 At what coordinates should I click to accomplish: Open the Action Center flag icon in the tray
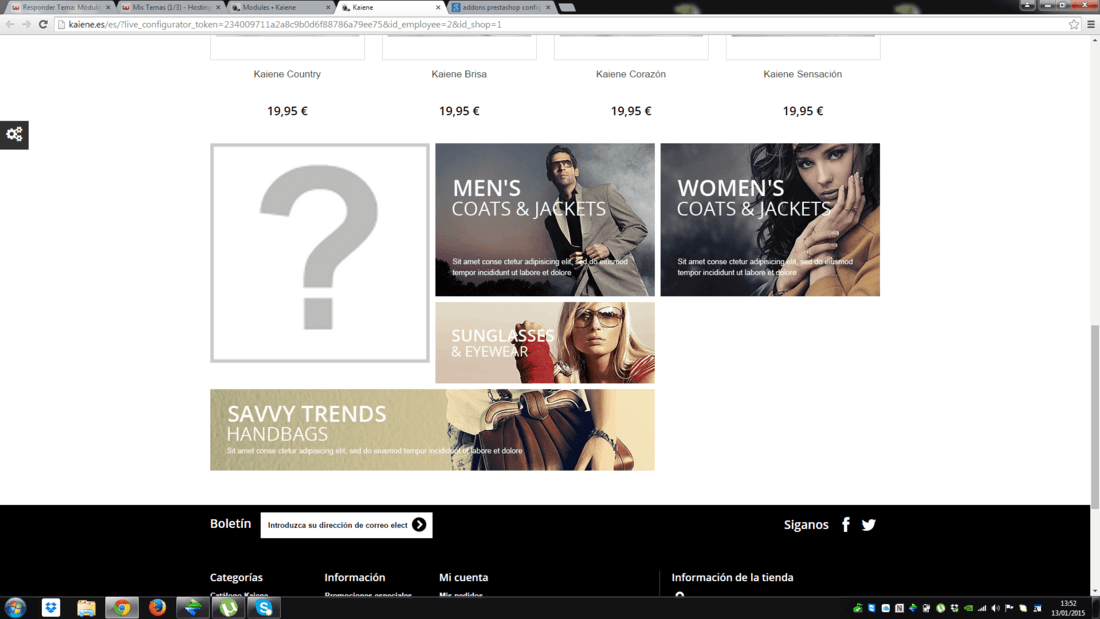coord(1010,608)
